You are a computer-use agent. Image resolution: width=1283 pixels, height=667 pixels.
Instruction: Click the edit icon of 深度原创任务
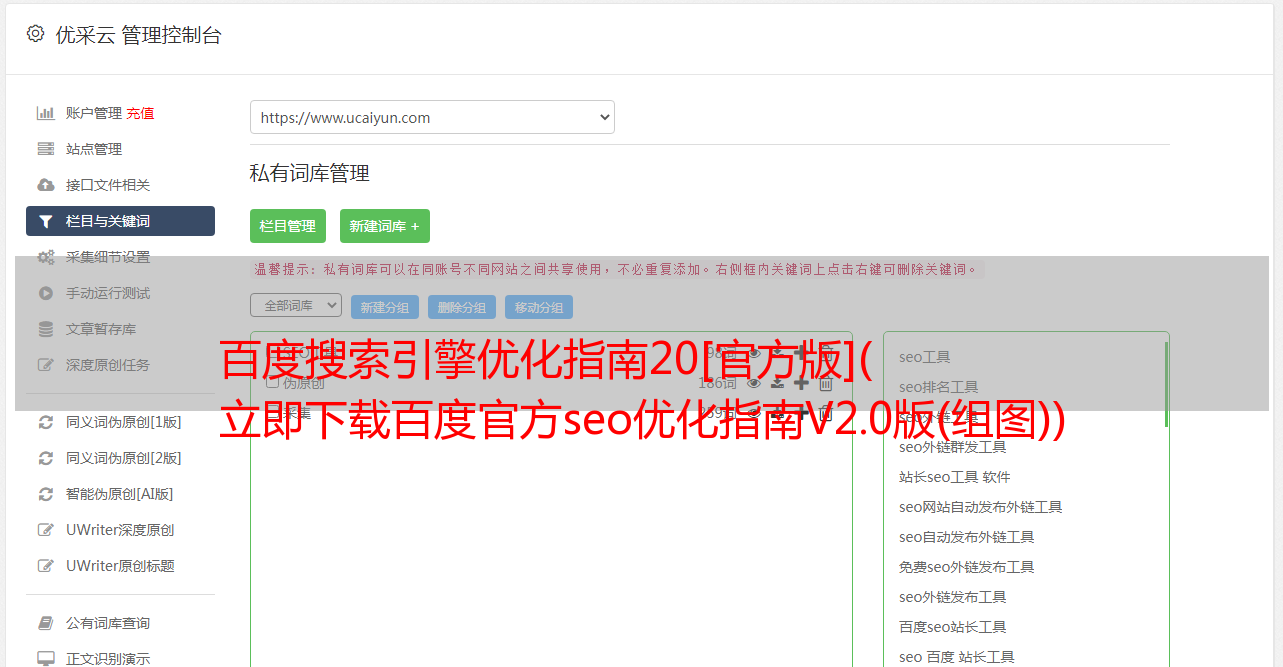point(46,365)
